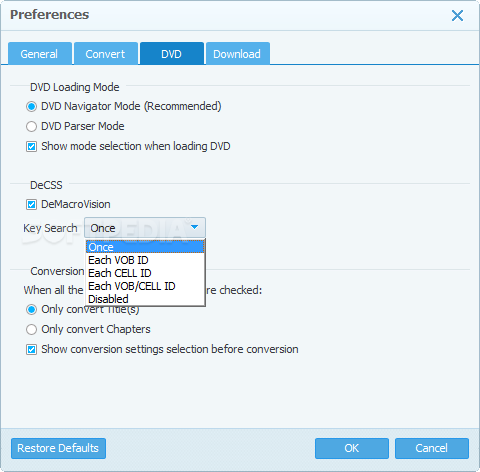Go to the Download tab
Screen dimensions: 480x472
(238, 53)
